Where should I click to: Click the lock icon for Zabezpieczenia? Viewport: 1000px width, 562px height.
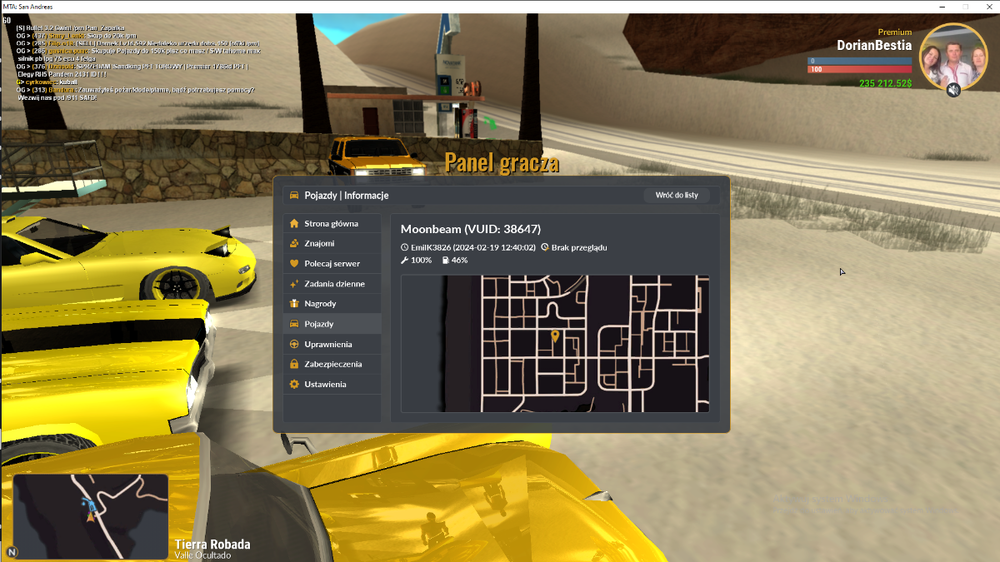(294, 364)
